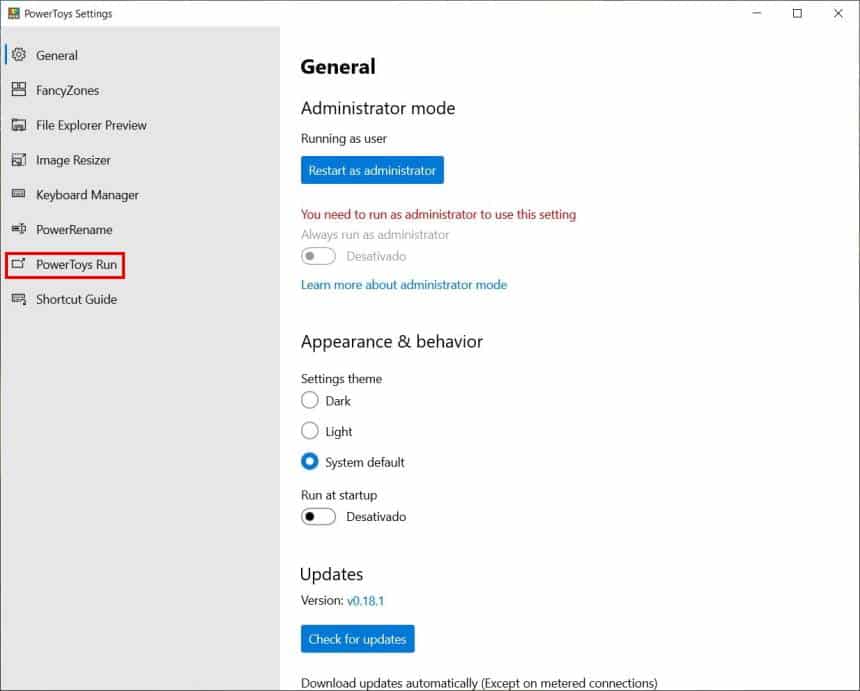The width and height of the screenshot is (860, 691).
Task: Click the PowerRename icon
Action: [19, 229]
